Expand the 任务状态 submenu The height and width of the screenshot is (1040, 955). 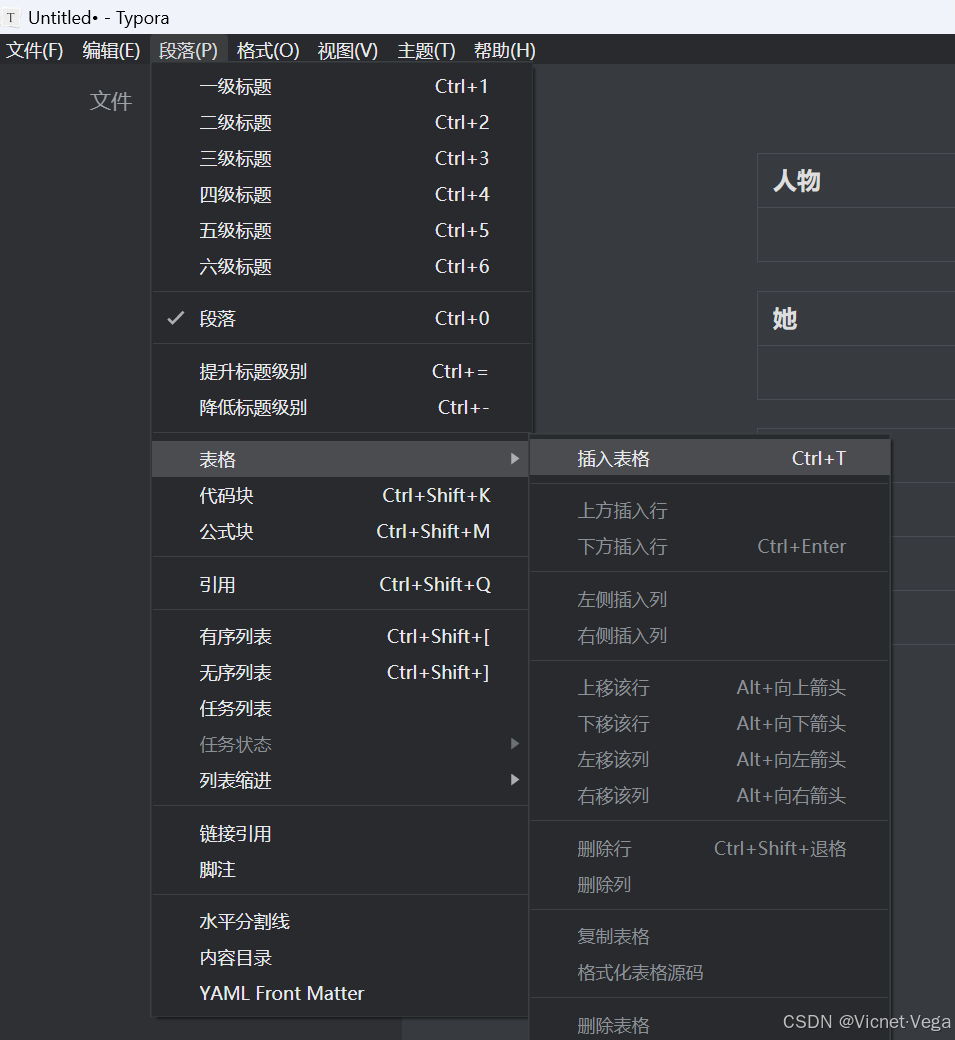click(x=514, y=744)
